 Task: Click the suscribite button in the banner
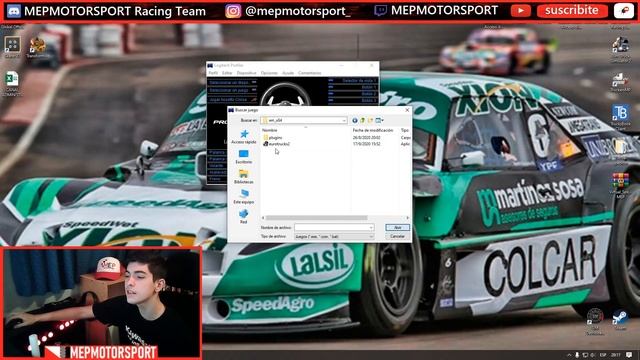pyautogui.click(x=572, y=11)
